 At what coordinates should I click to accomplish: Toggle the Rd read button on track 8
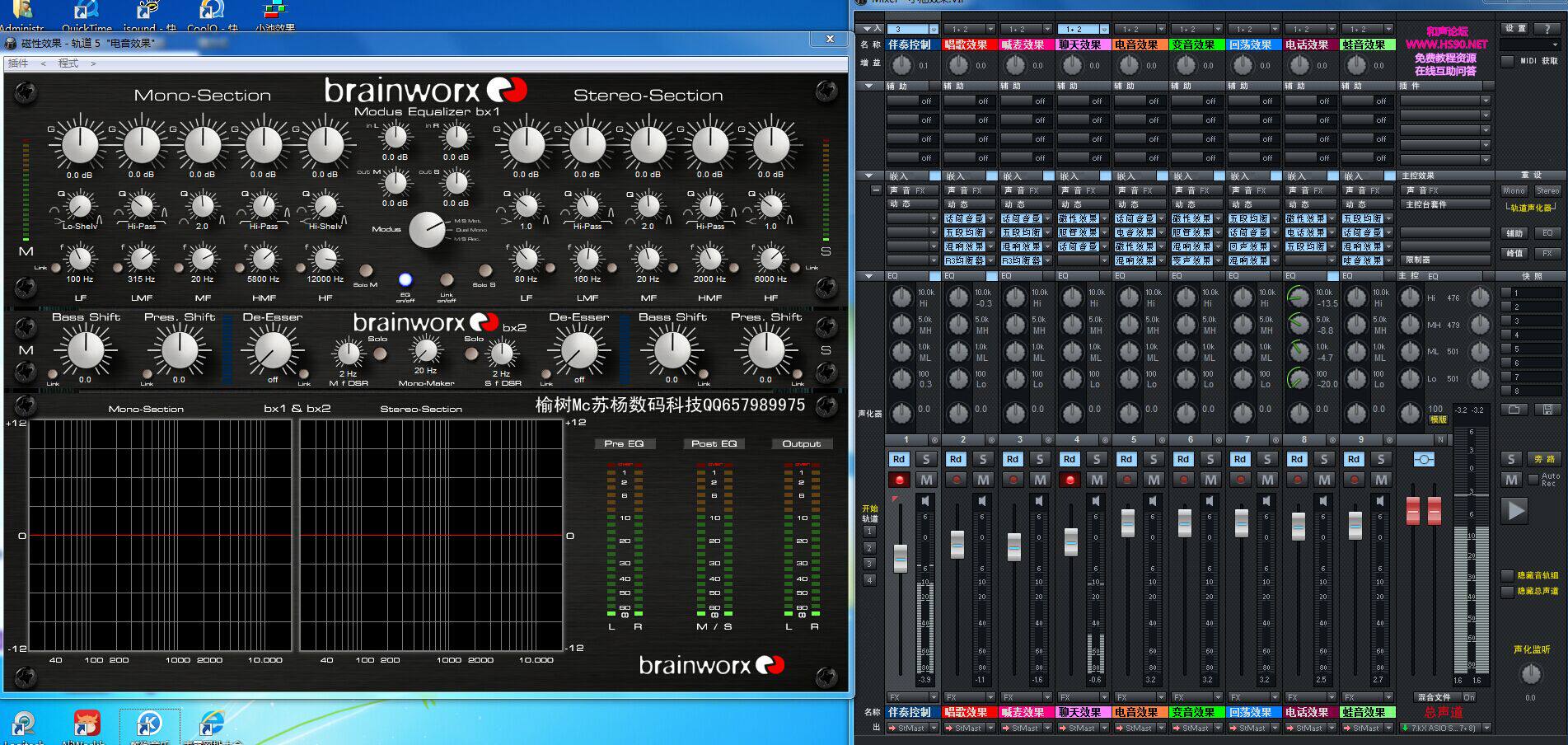[1297, 459]
